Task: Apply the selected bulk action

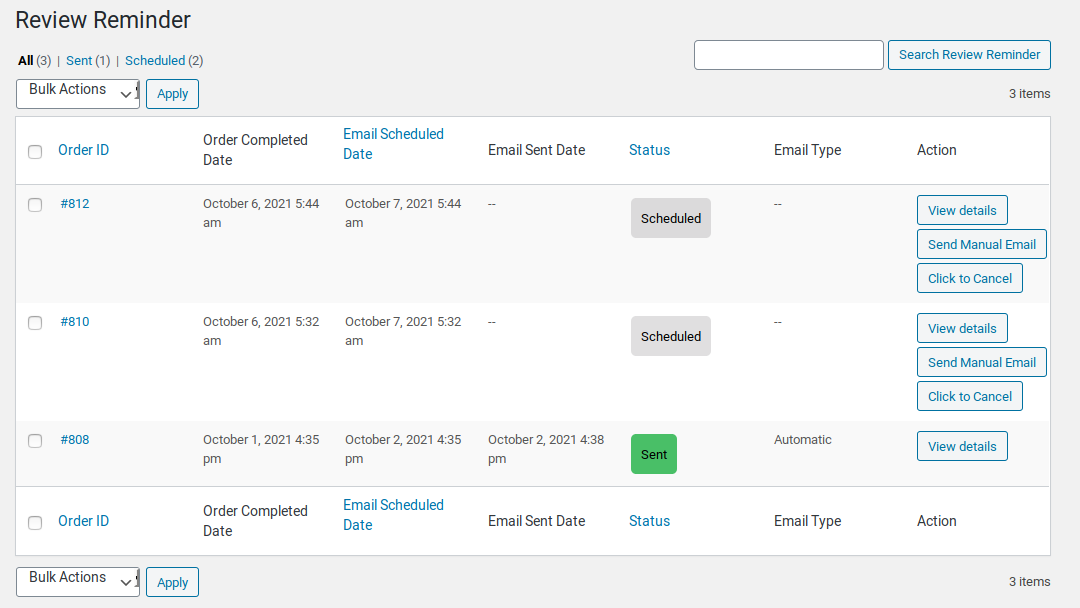Action: click(x=171, y=93)
